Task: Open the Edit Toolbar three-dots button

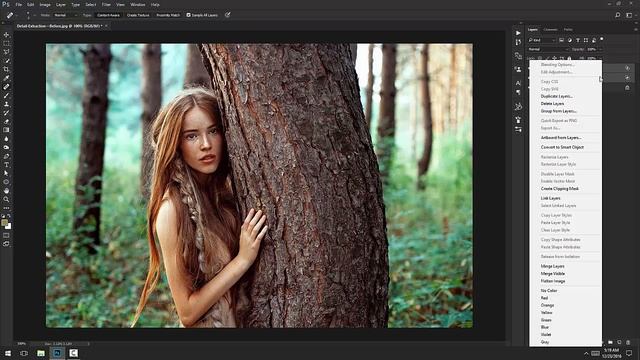Action: [6, 208]
